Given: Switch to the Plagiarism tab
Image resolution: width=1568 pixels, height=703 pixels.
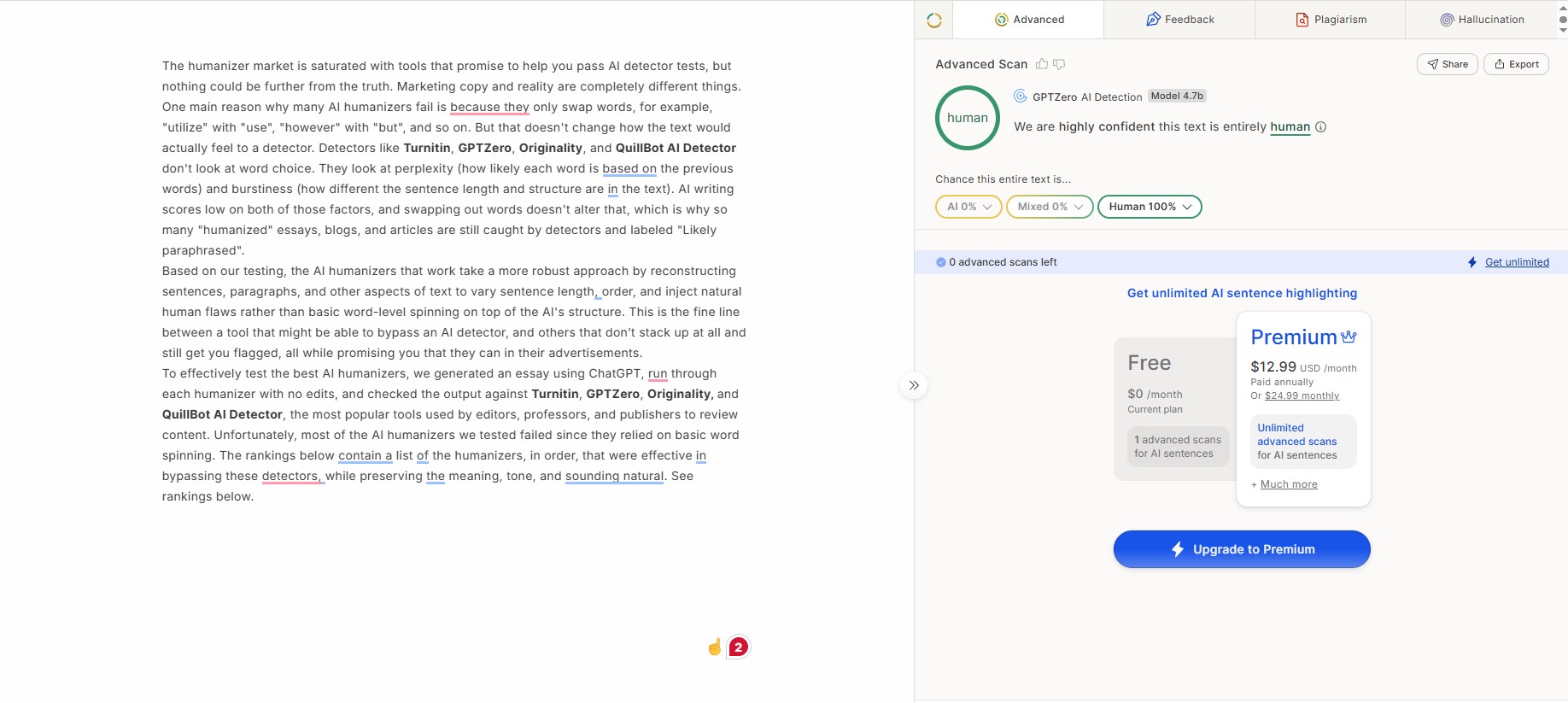Looking at the screenshot, I should [1331, 20].
